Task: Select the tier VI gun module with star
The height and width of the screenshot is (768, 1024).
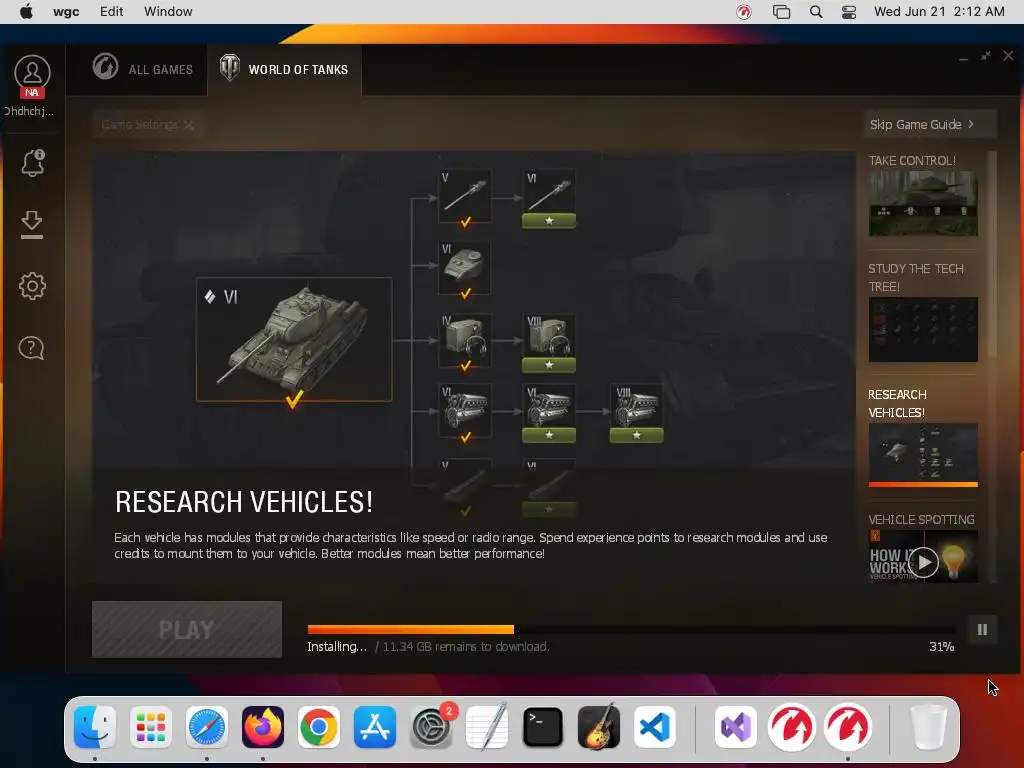Action: [549, 199]
